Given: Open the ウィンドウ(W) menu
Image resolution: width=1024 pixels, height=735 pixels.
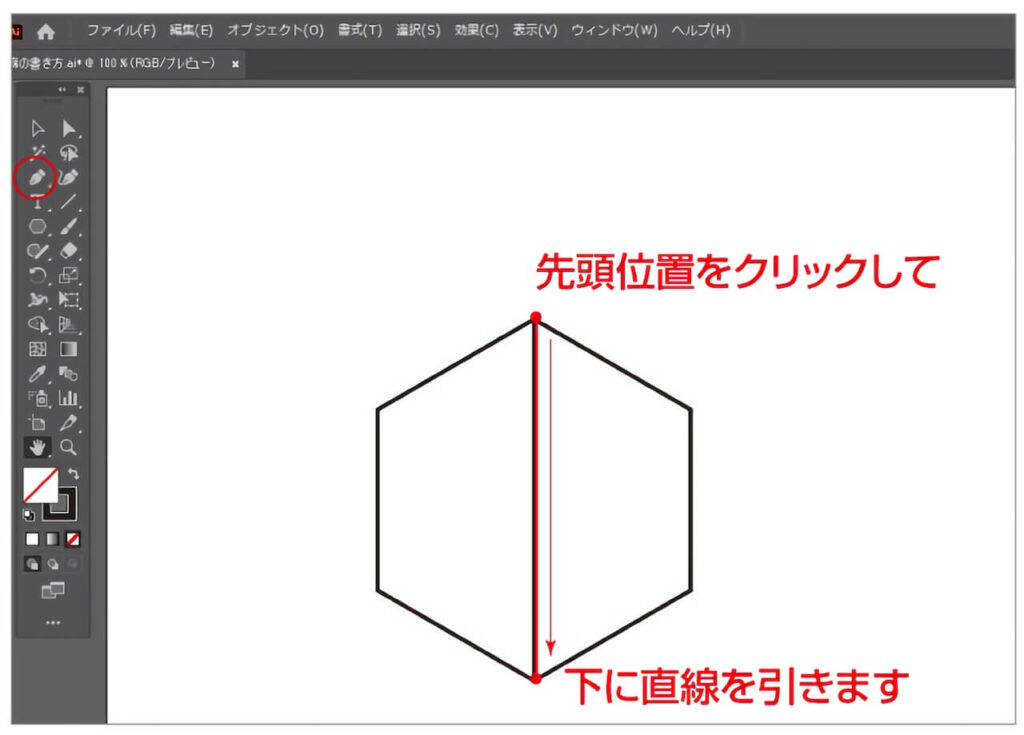Looking at the screenshot, I should [614, 30].
